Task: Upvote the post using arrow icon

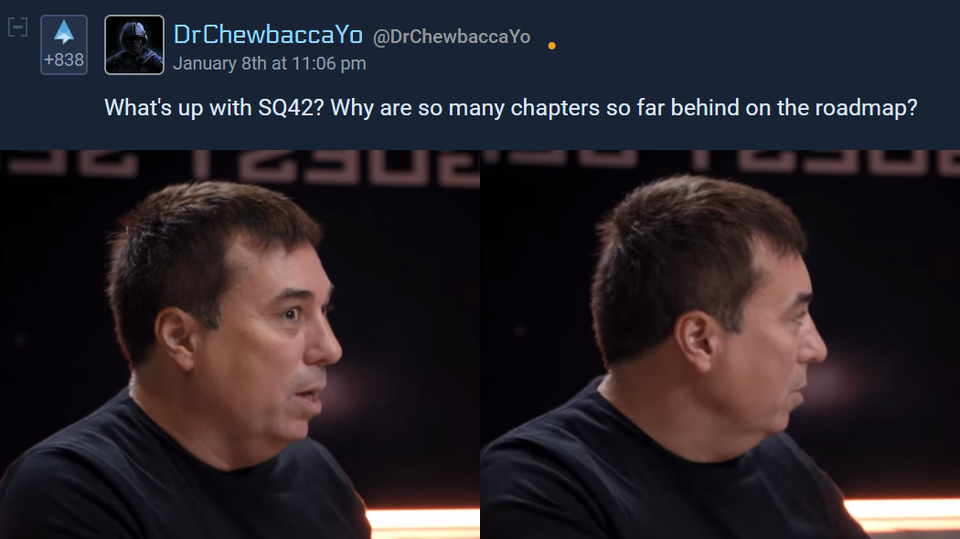Action: point(64,32)
